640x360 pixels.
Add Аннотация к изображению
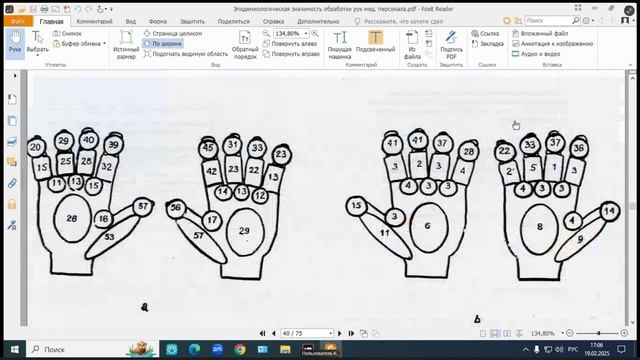coord(553,44)
